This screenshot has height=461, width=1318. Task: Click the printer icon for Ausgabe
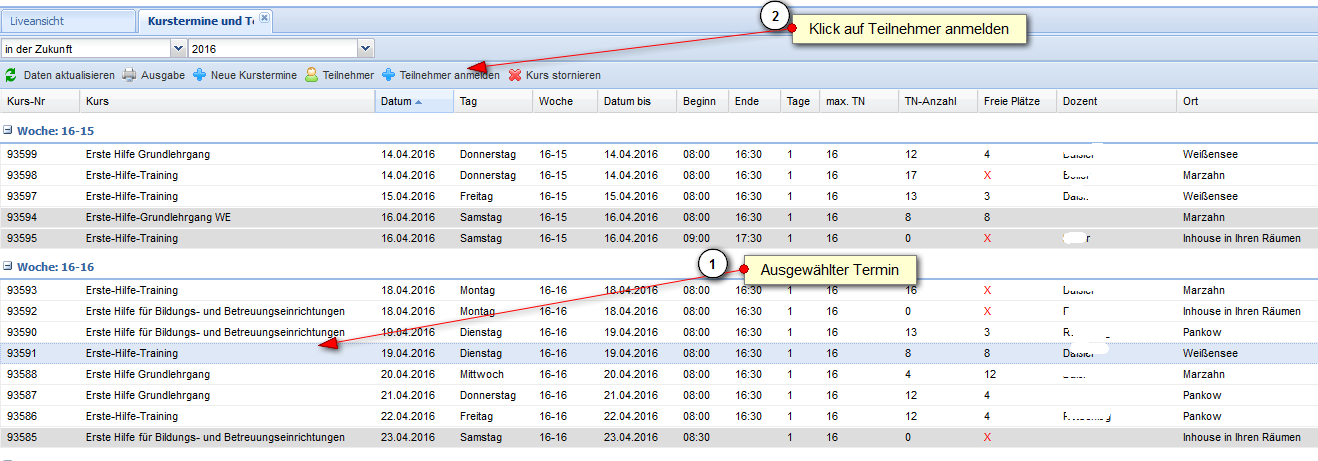(129, 75)
